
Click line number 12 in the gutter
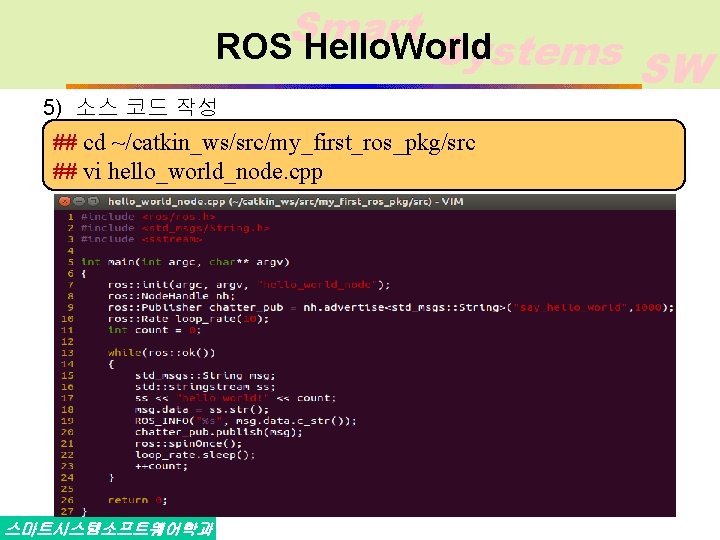(67, 342)
